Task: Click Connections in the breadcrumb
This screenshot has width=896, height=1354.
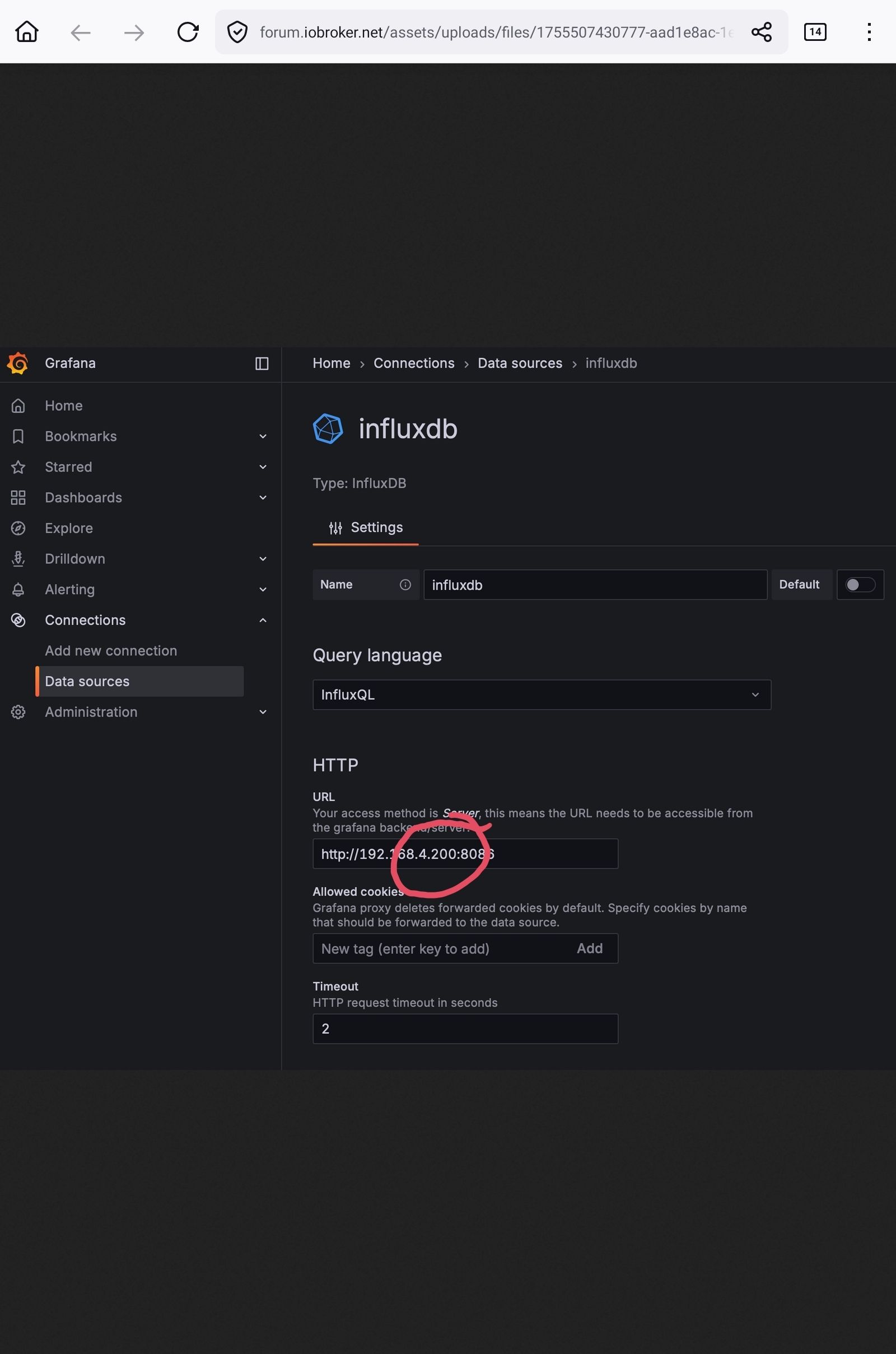Action: [x=414, y=364]
